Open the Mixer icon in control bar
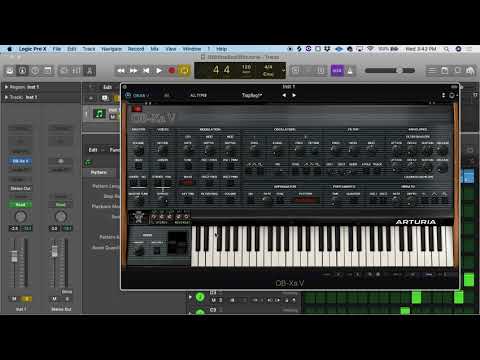 [76, 70]
